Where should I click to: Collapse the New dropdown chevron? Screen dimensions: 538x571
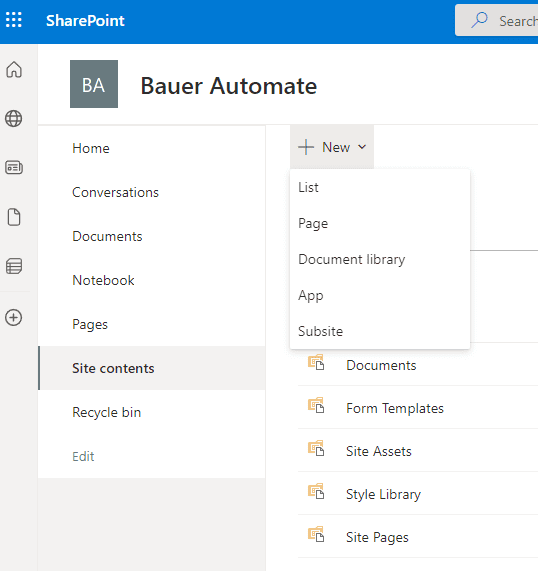pos(362,147)
